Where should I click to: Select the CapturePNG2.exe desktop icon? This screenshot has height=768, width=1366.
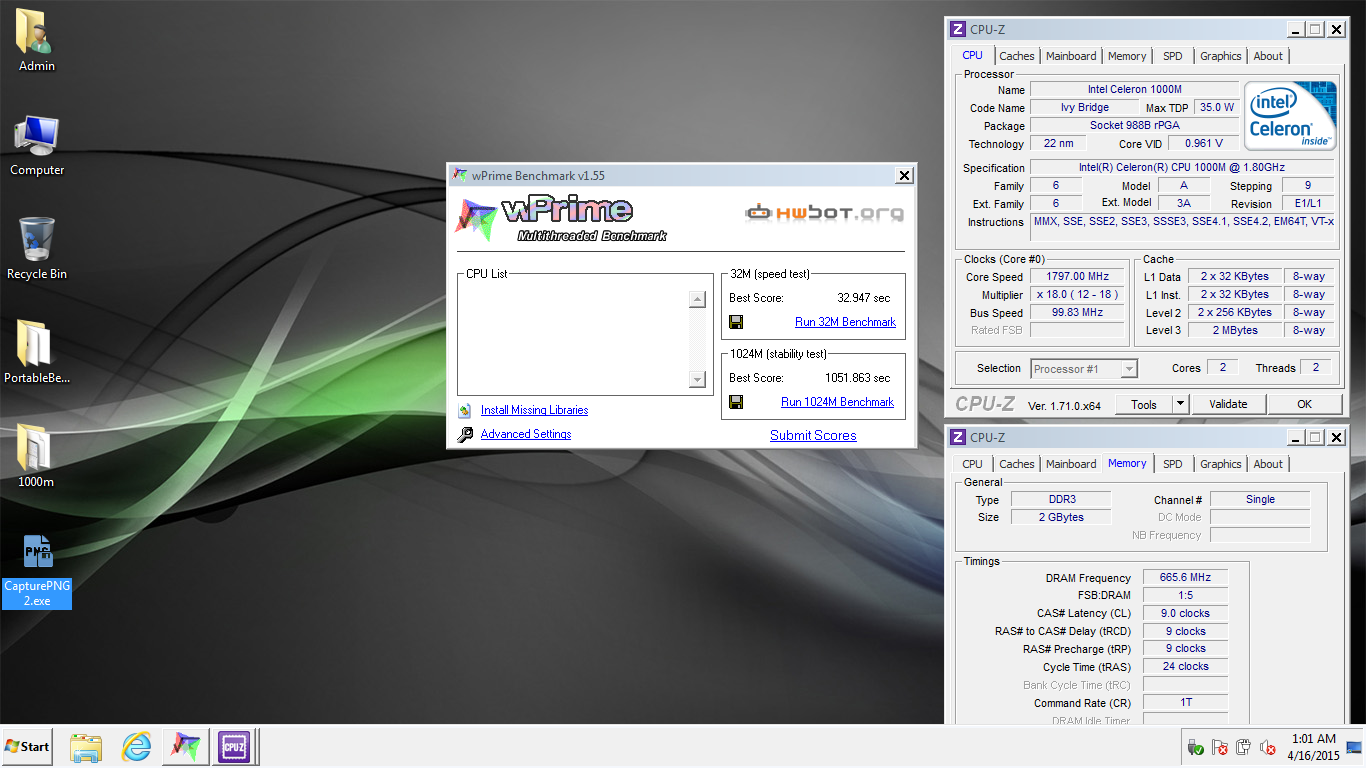point(37,571)
